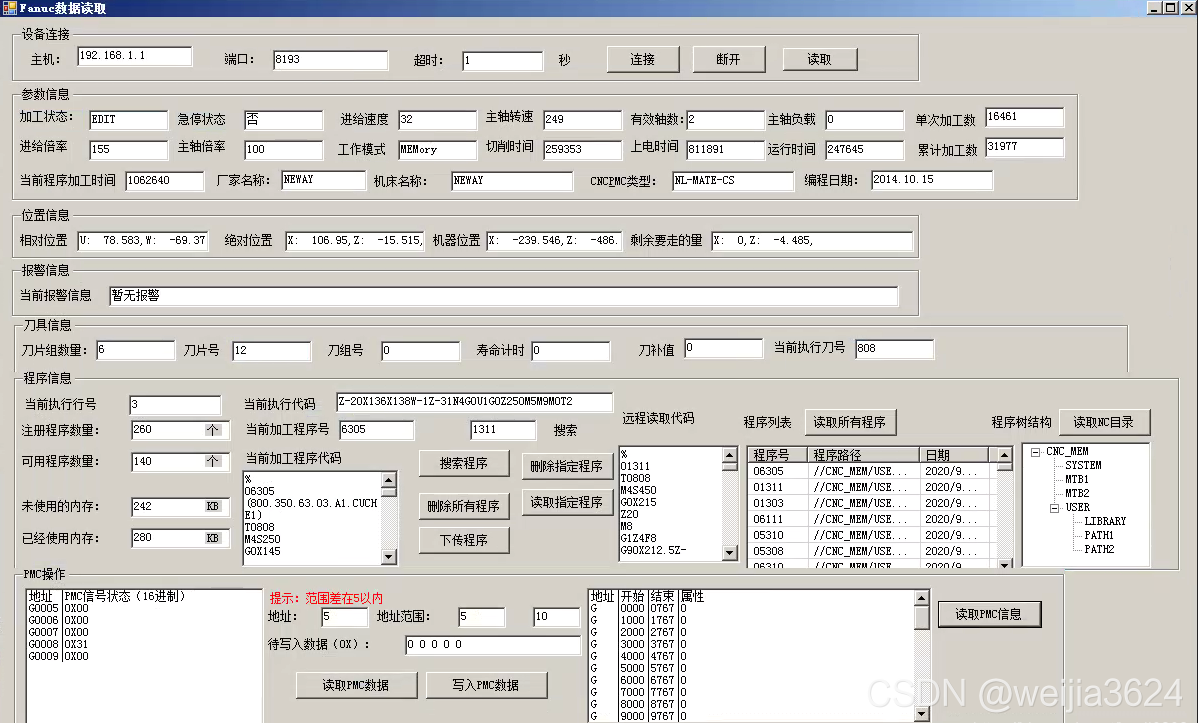Viewport: 1198px width, 723px height.
Task: Click scroll down arrow of PMC info list
Action: (x=922, y=714)
